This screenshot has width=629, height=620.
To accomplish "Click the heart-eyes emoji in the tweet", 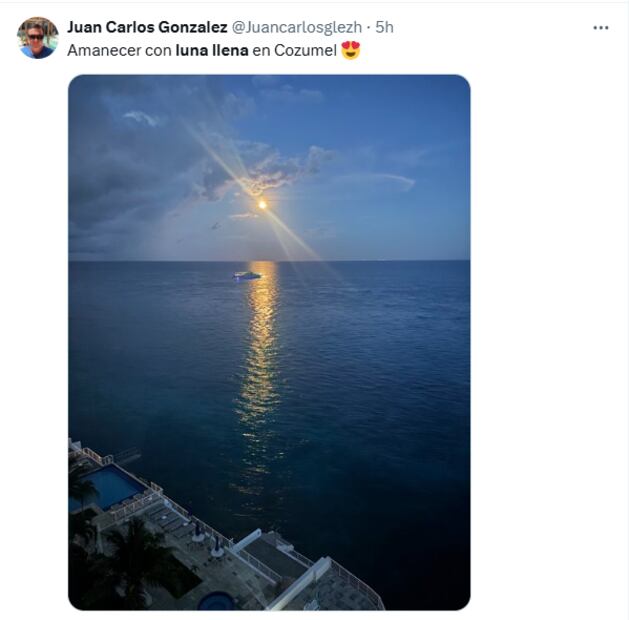I will (x=351, y=50).
